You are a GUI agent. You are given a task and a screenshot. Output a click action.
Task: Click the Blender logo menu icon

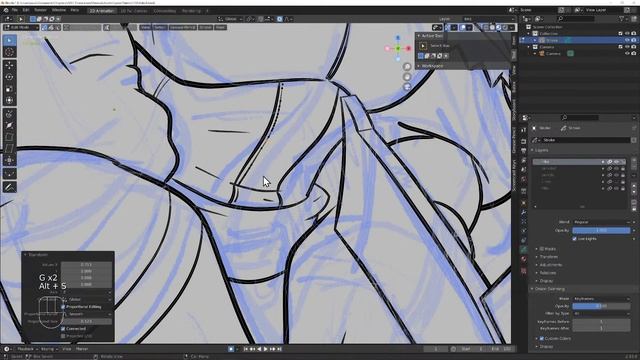click(x=6, y=10)
